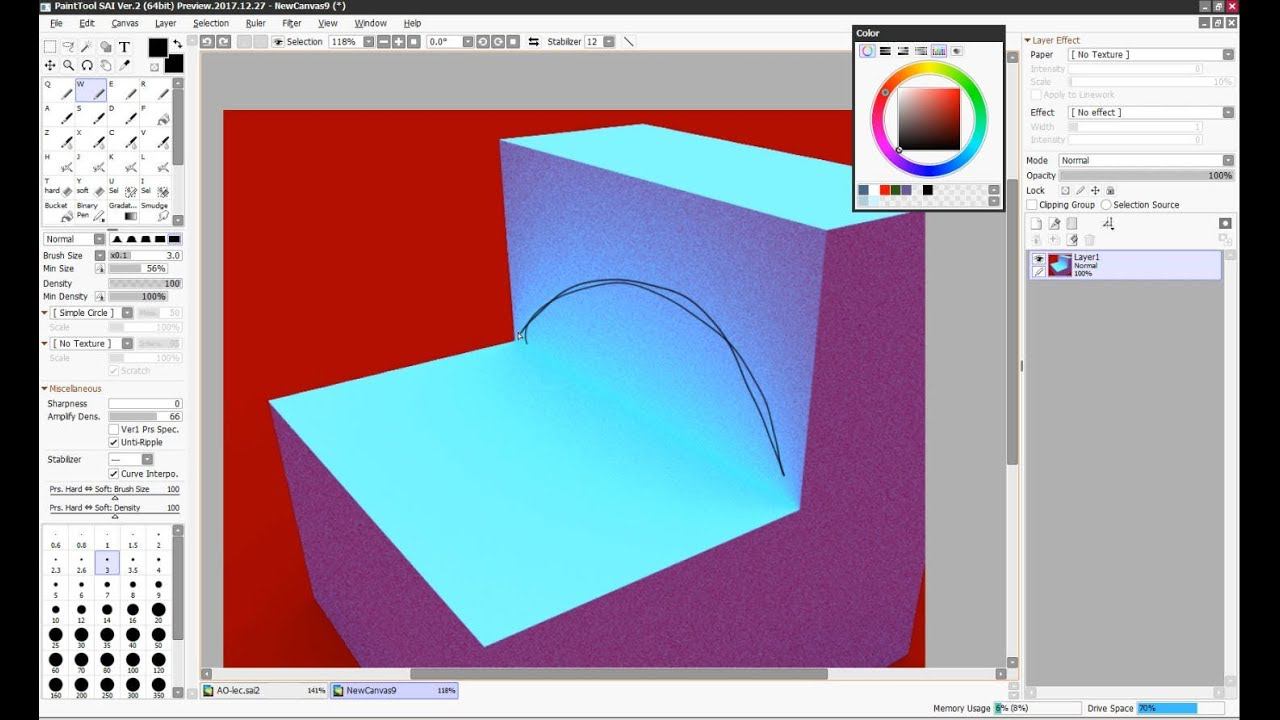1280x720 pixels.
Task: Adjust the layer Opacity slider
Action: pos(1146,175)
